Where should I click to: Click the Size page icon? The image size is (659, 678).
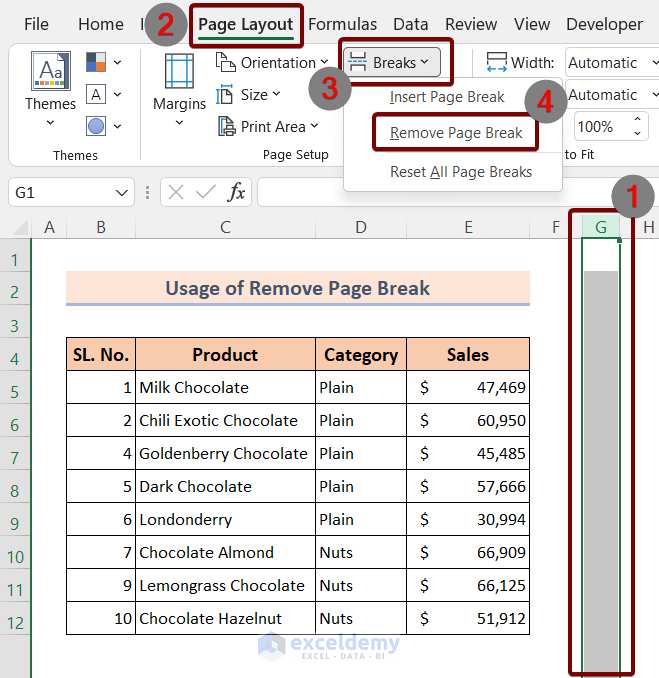(x=224, y=94)
